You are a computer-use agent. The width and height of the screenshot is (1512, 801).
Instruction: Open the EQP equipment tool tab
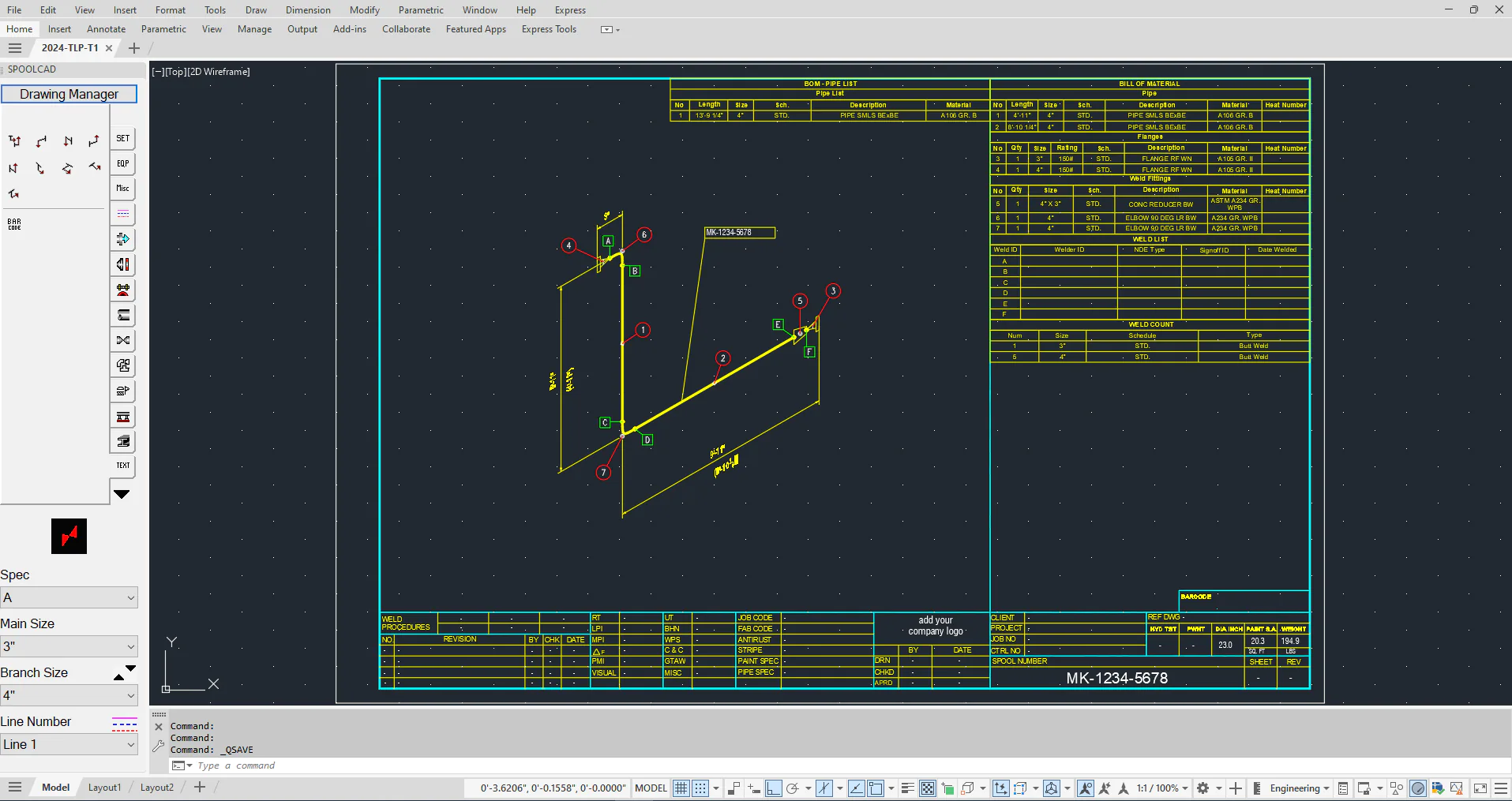(x=123, y=163)
